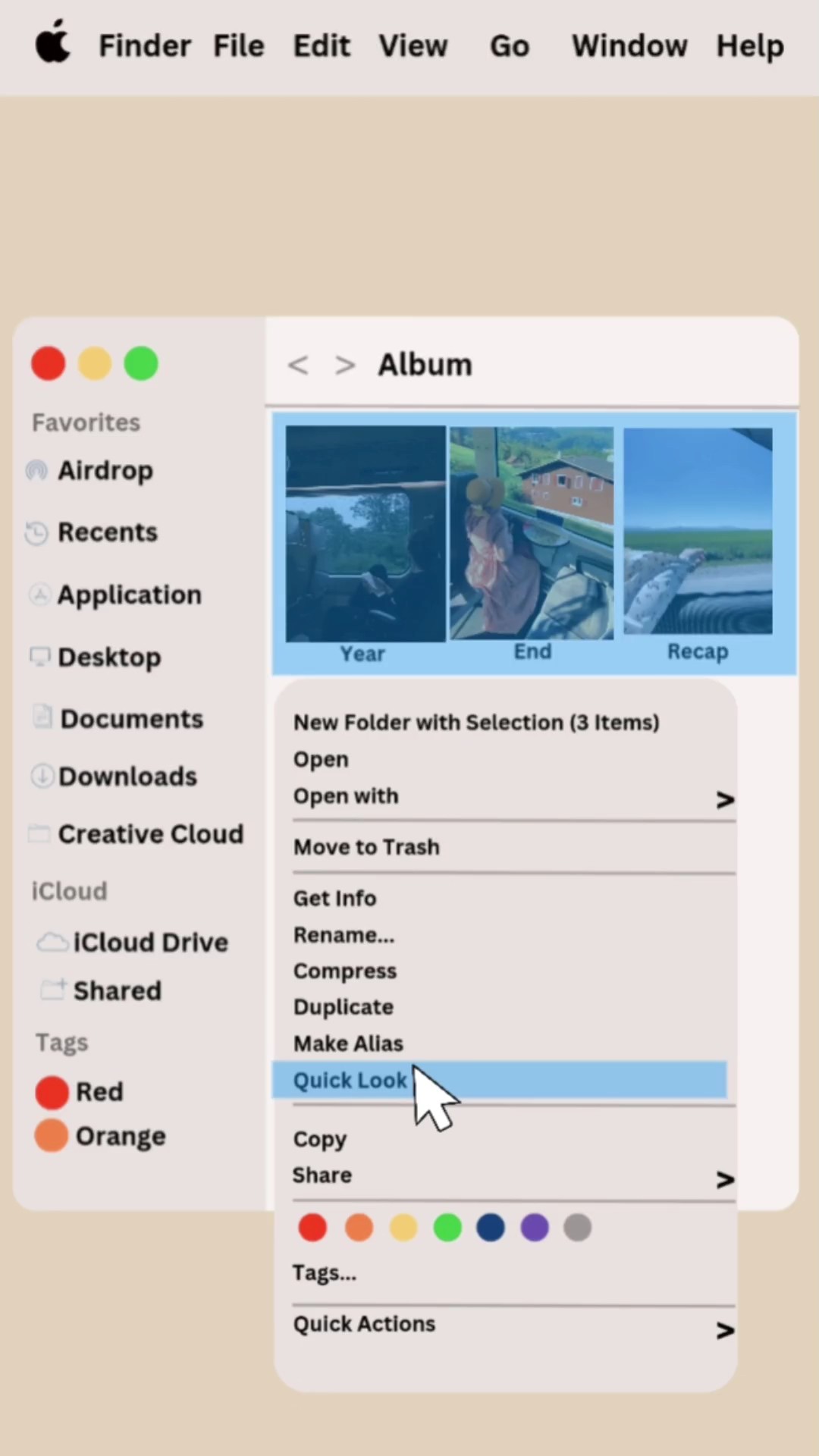Click Compress in the context menu

345,971
